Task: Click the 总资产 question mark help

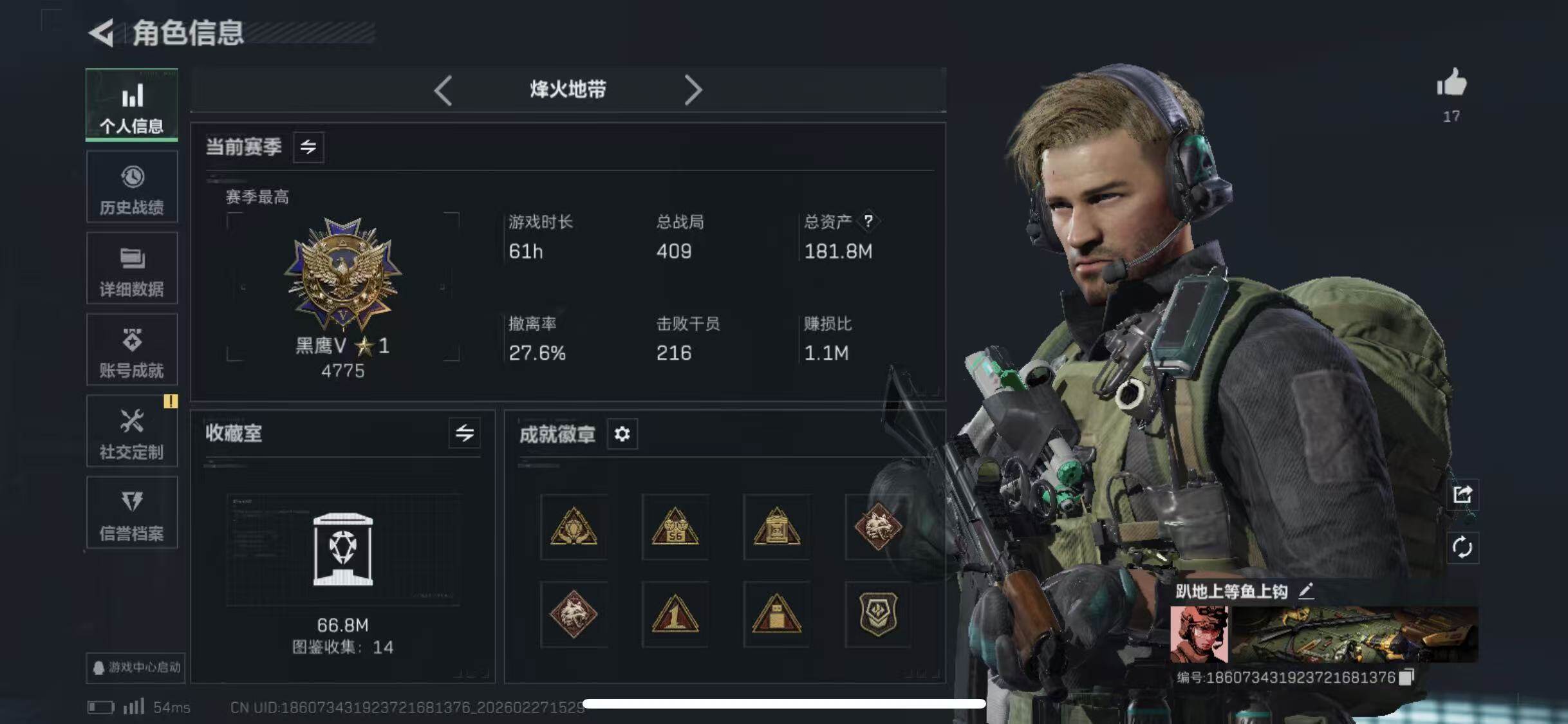Action: click(868, 221)
